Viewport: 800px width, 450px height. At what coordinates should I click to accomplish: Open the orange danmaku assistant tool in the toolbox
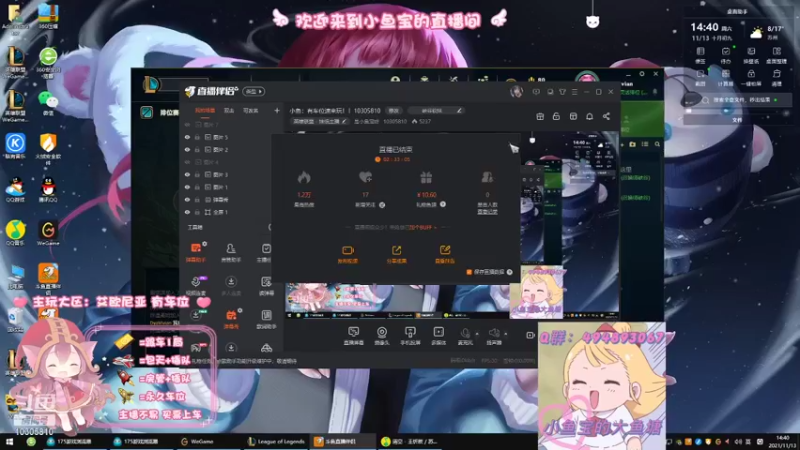(196, 252)
